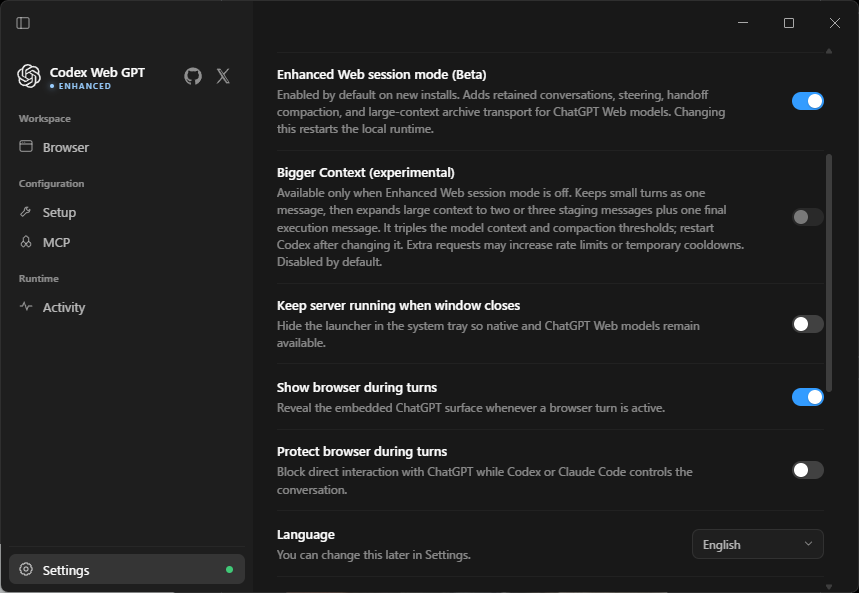
Task: Disable Enhanced Web session mode toggle
Action: tap(808, 101)
